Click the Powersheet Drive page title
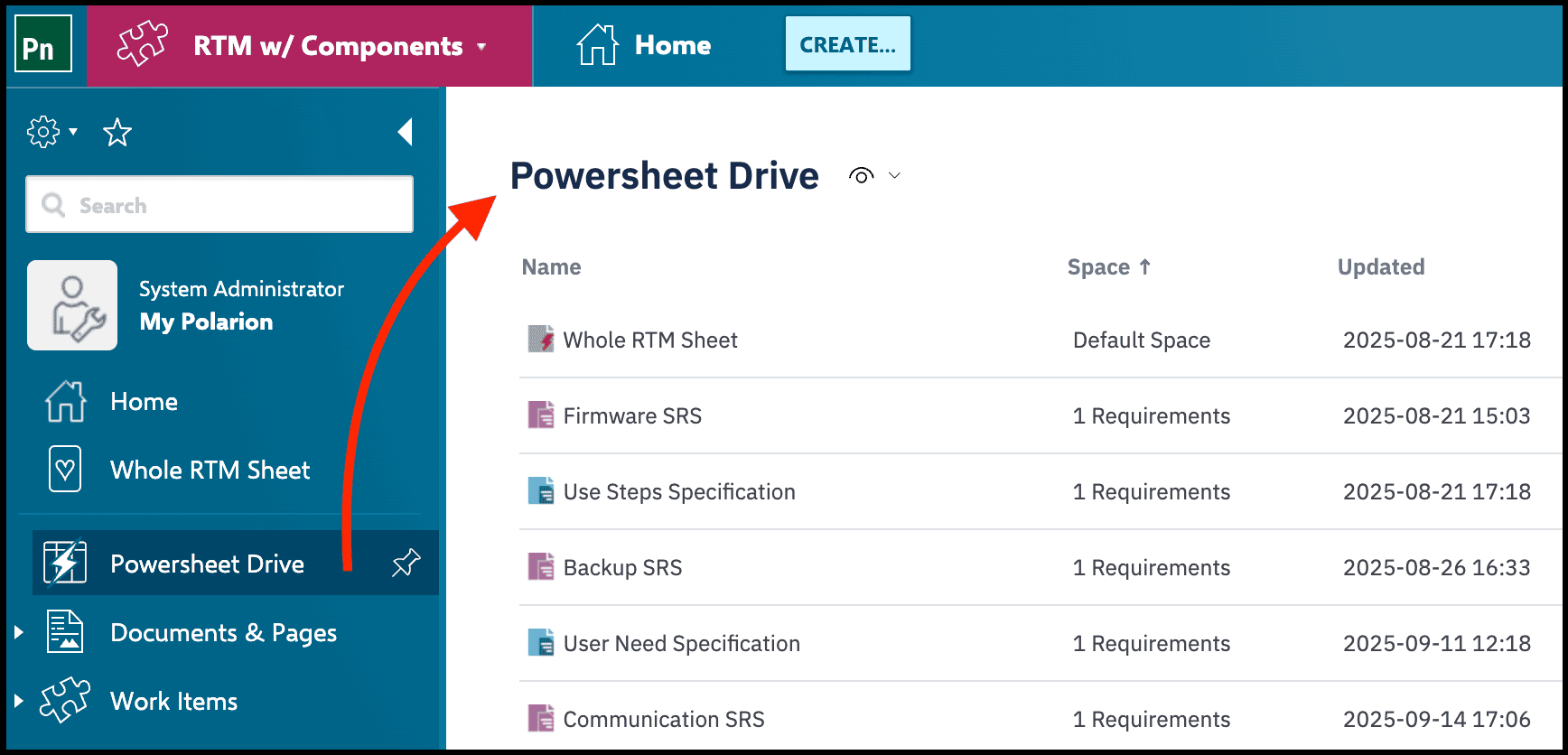1568x755 pixels. [x=665, y=175]
